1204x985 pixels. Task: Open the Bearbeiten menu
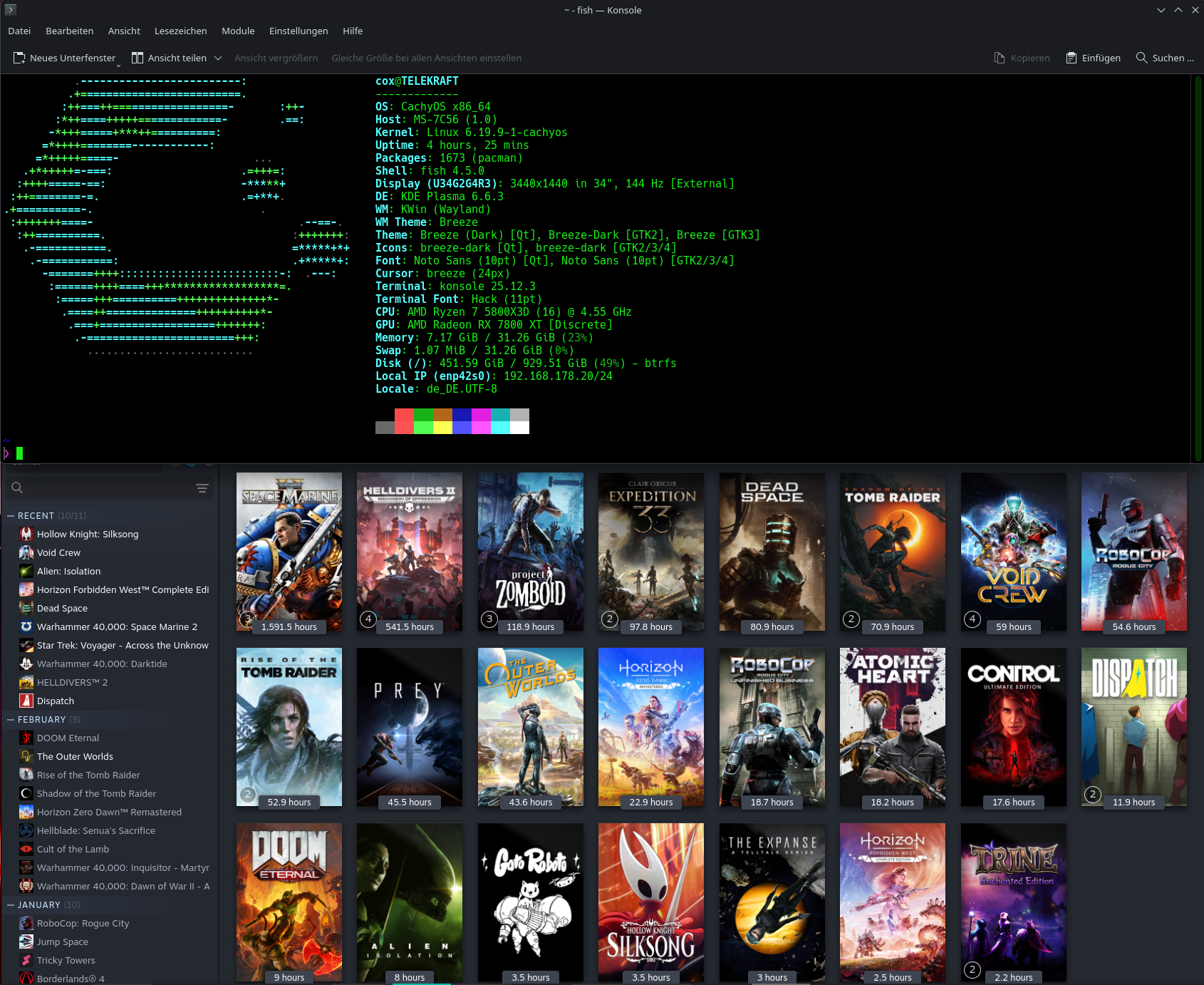[69, 31]
